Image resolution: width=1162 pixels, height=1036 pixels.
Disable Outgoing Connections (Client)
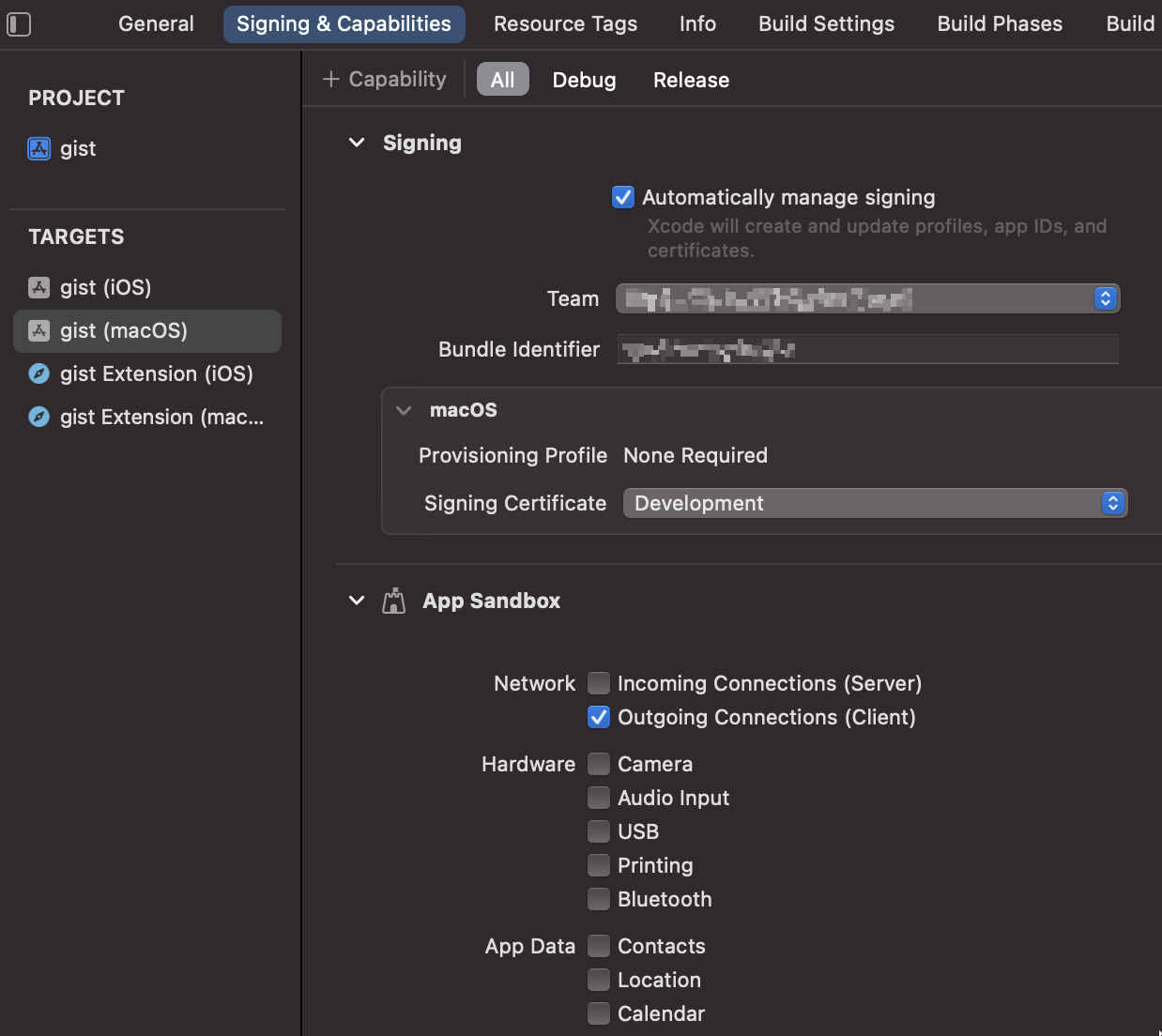[599, 717]
